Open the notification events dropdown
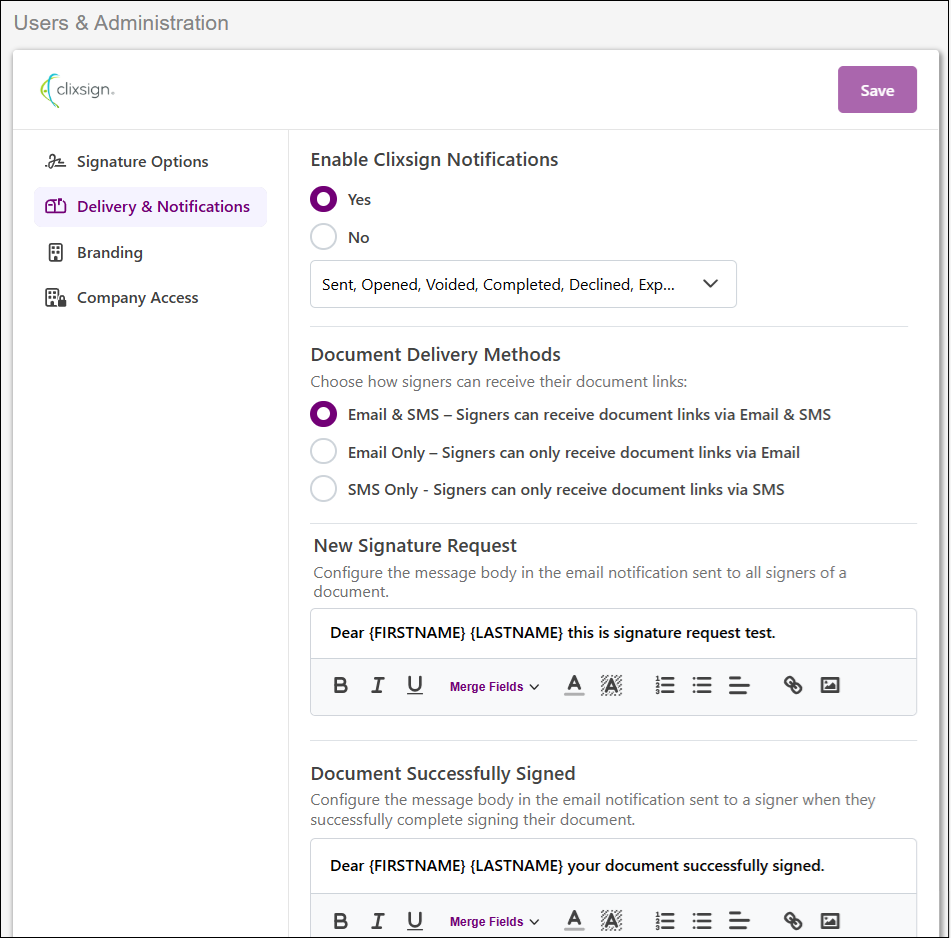The height and width of the screenshot is (938, 951). point(523,284)
